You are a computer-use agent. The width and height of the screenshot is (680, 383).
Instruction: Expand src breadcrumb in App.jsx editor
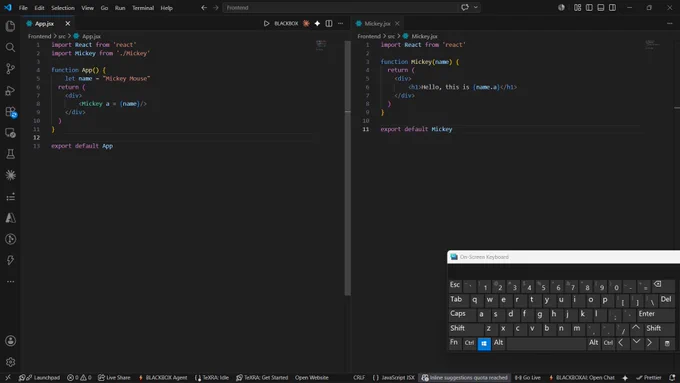[x=62, y=36]
